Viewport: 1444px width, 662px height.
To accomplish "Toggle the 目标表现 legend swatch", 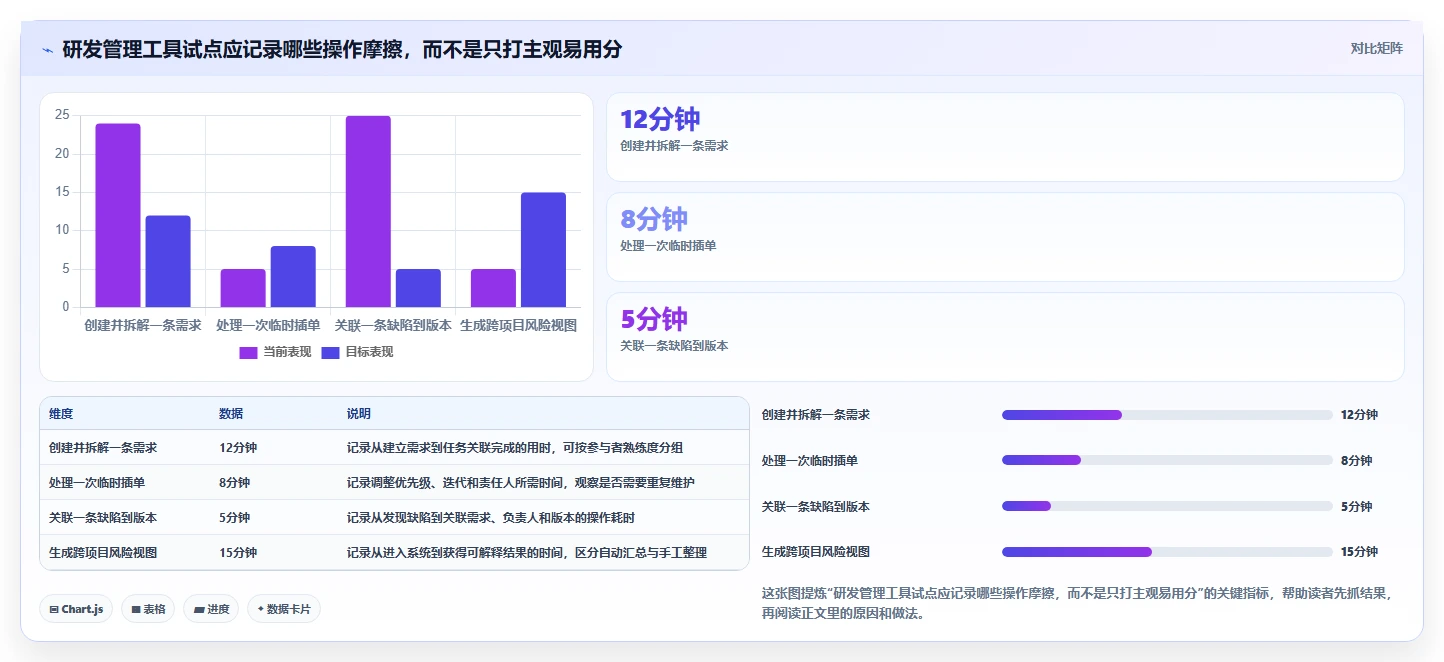I will point(331,352).
